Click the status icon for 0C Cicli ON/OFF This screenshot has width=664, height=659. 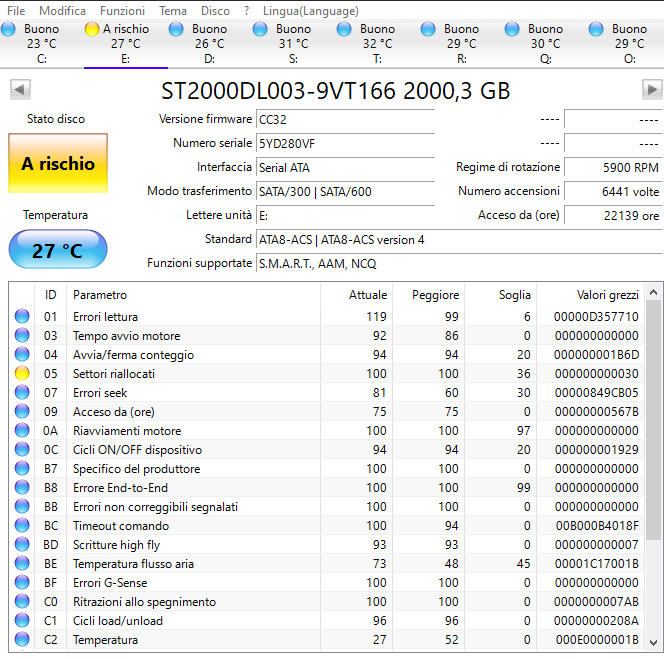click(x=22, y=449)
